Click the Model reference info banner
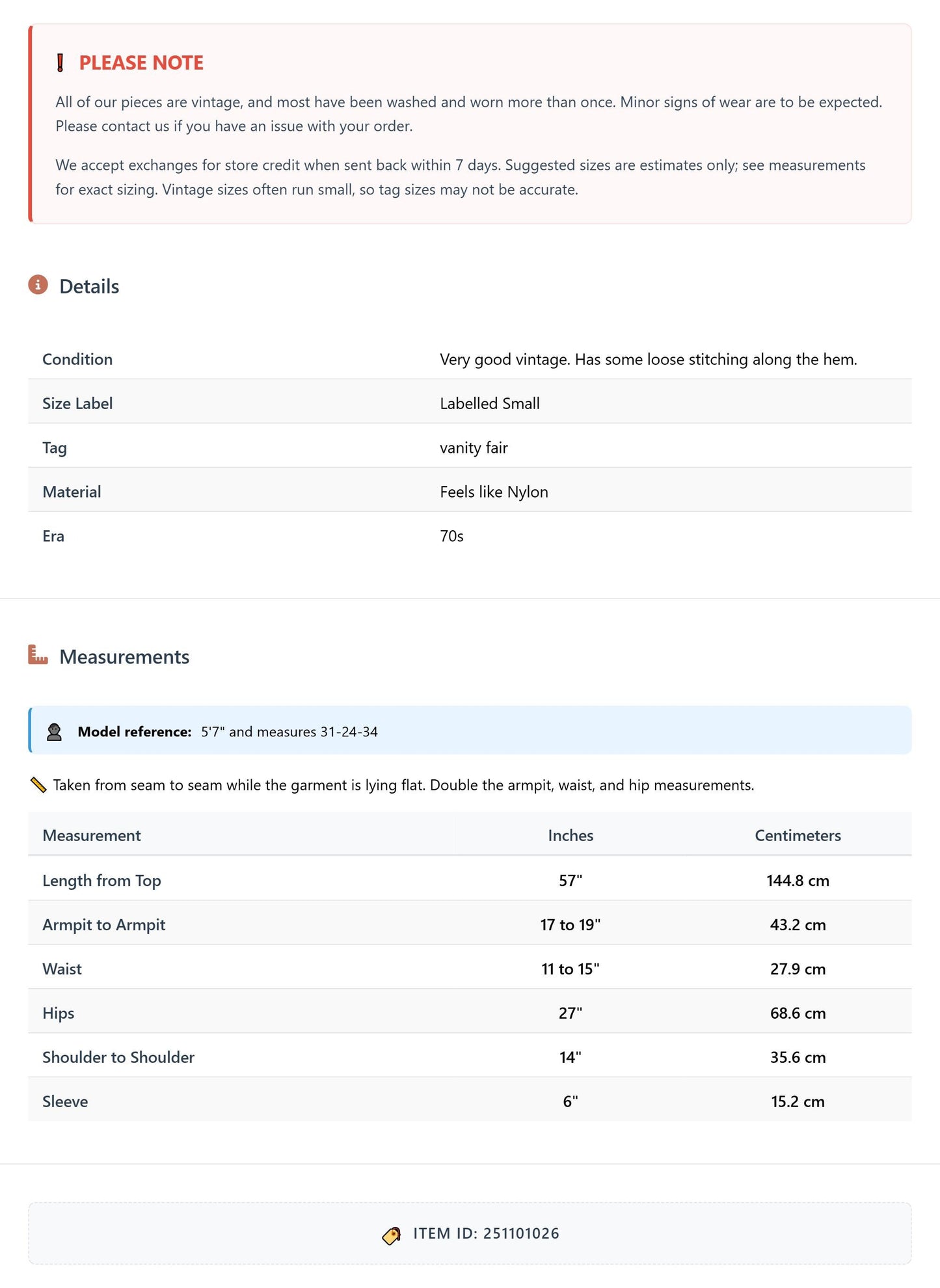Screen dimensions: 940x1288 pyautogui.click(x=470, y=731)
